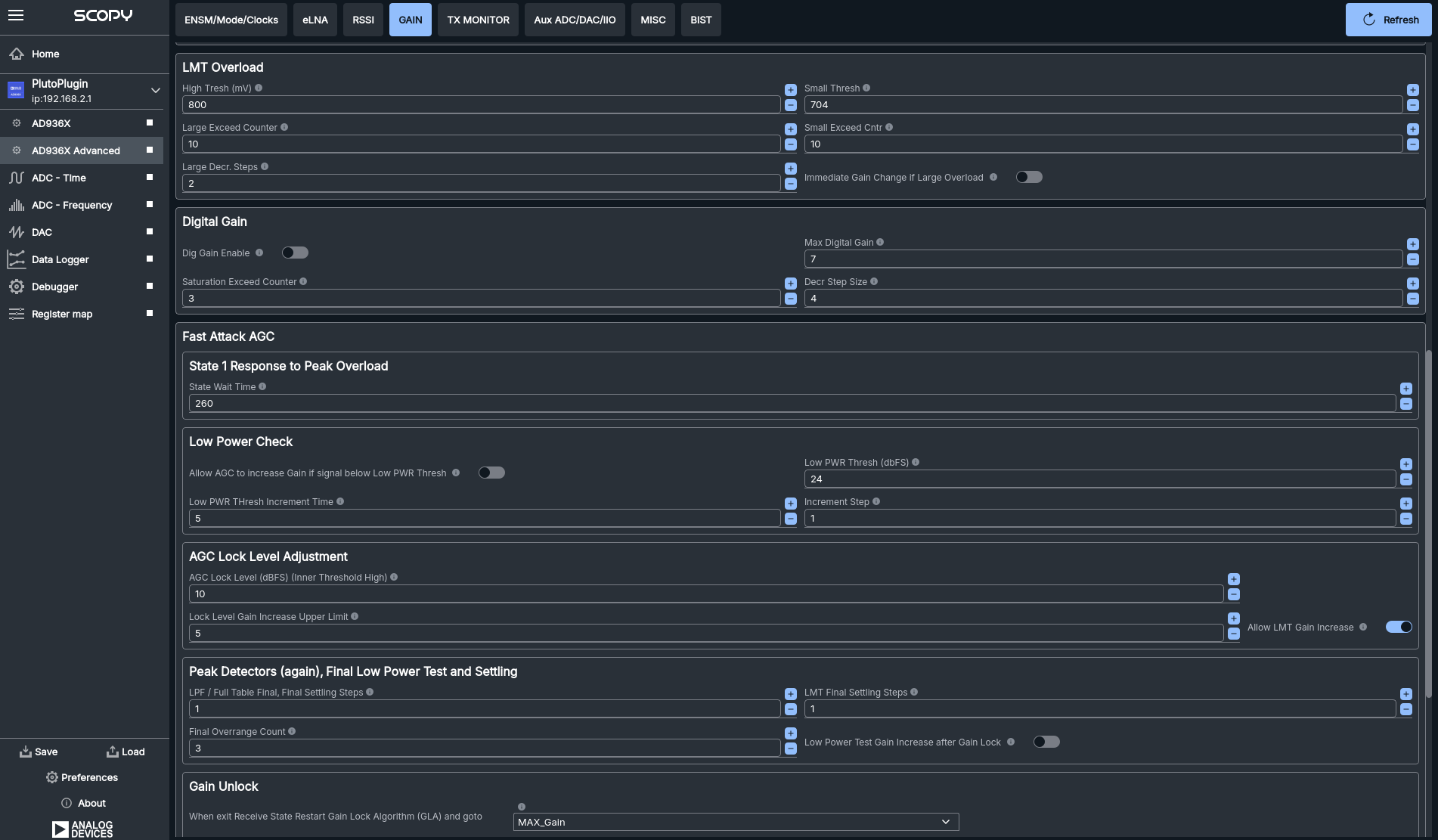Increase LMT Final Settling Steps with plus

[x=1406, y=694]
